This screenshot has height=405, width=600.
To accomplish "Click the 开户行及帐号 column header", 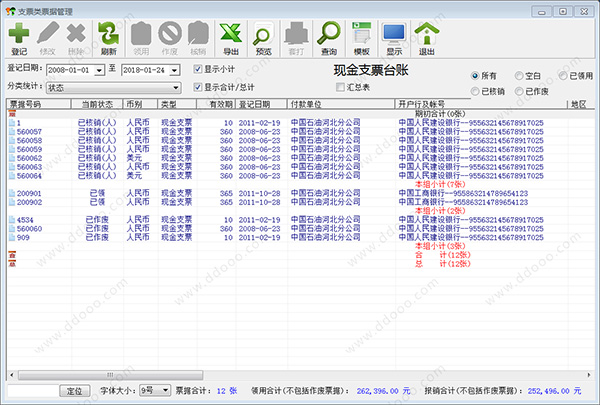I will (481, 104).
